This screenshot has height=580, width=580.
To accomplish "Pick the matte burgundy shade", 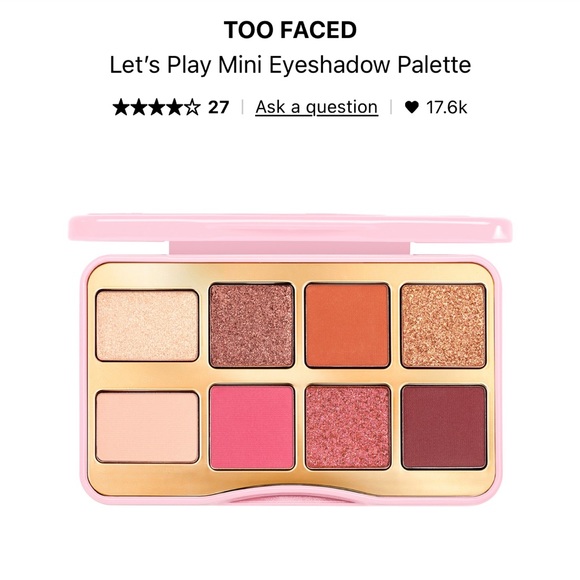I will click(x=444, y=427).
